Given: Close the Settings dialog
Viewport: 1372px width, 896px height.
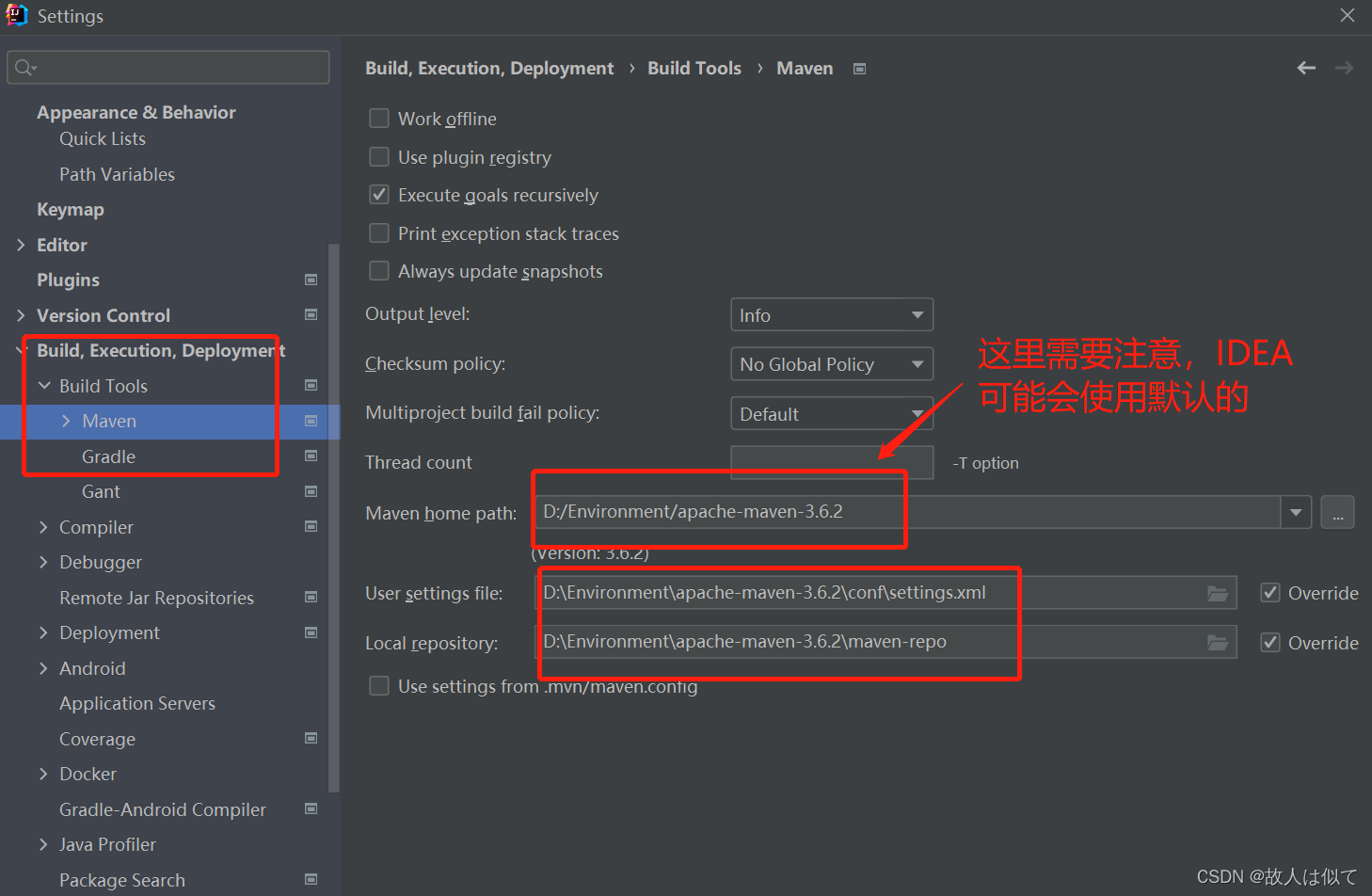Looking at the screenshot, I should pyautogui.click(x=1348, y=15).
